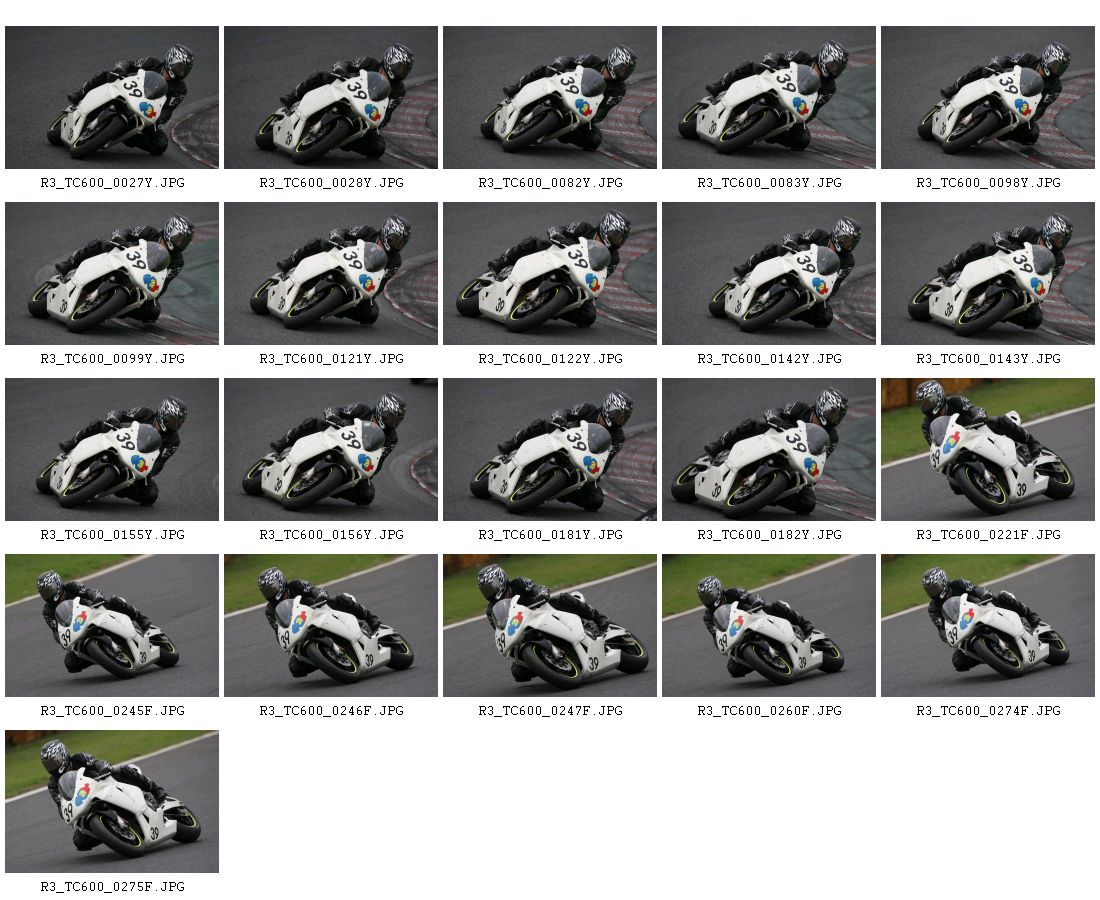1100x900 pixels.
Task: Select filename text R3_TC600_0028Y.JPG
Action: point(331,183)
